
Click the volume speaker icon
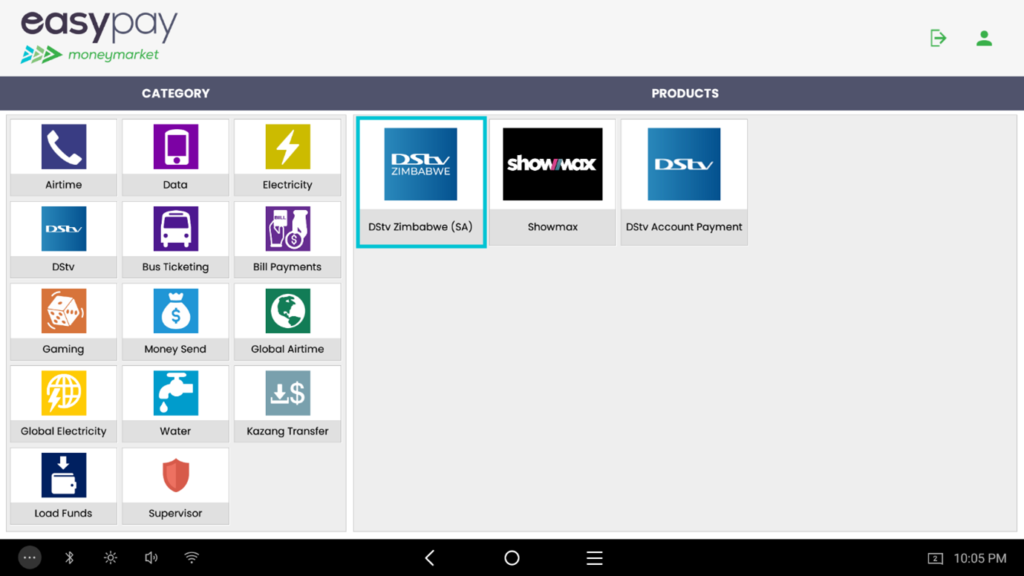[x=151, y=558]
